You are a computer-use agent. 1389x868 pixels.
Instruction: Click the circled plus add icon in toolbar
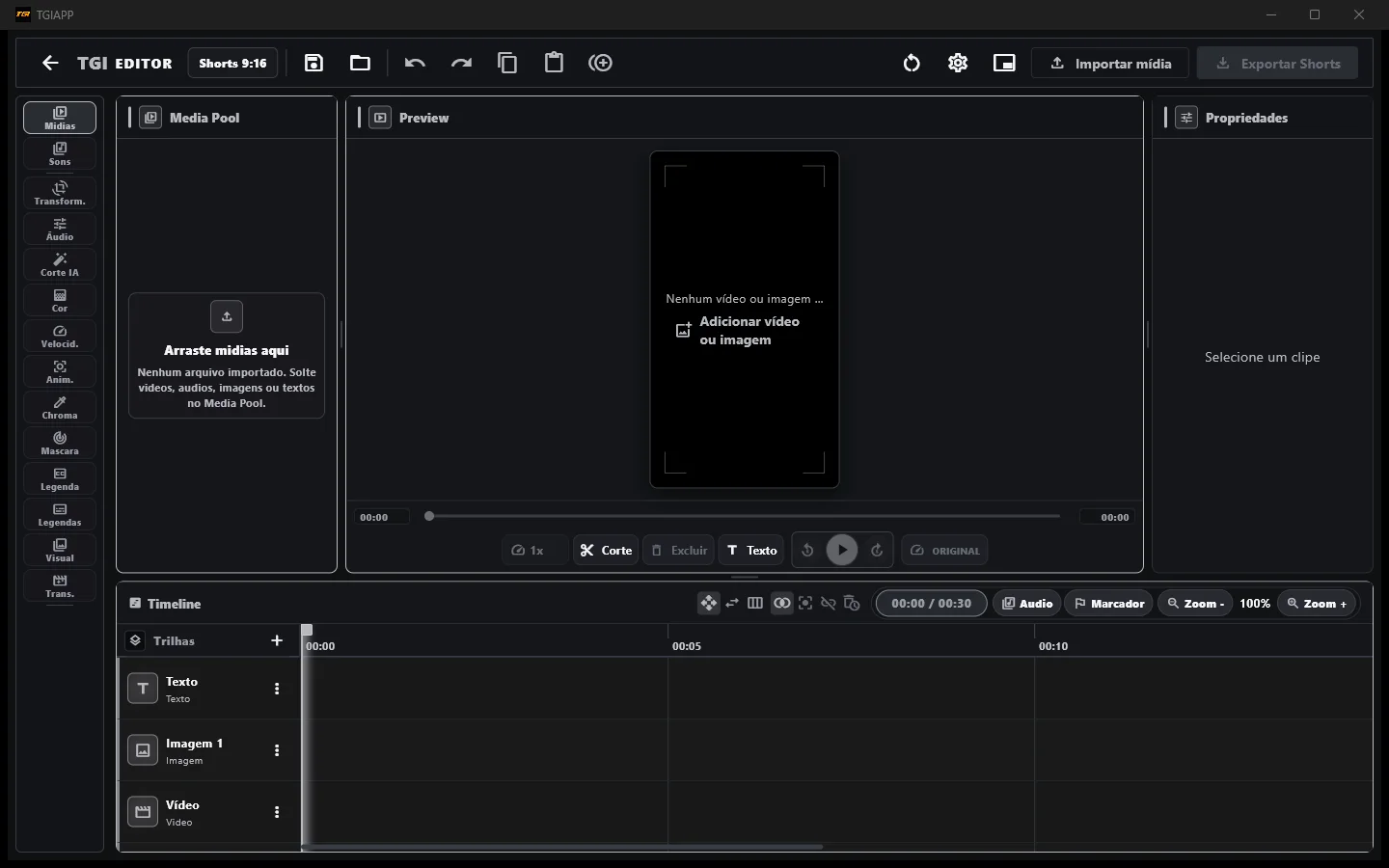point(600,63)
